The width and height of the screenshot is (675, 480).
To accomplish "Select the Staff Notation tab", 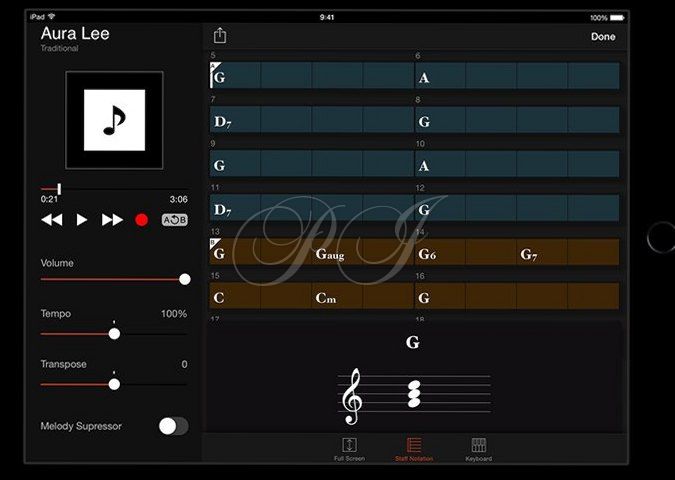I will tap(414, 449).
